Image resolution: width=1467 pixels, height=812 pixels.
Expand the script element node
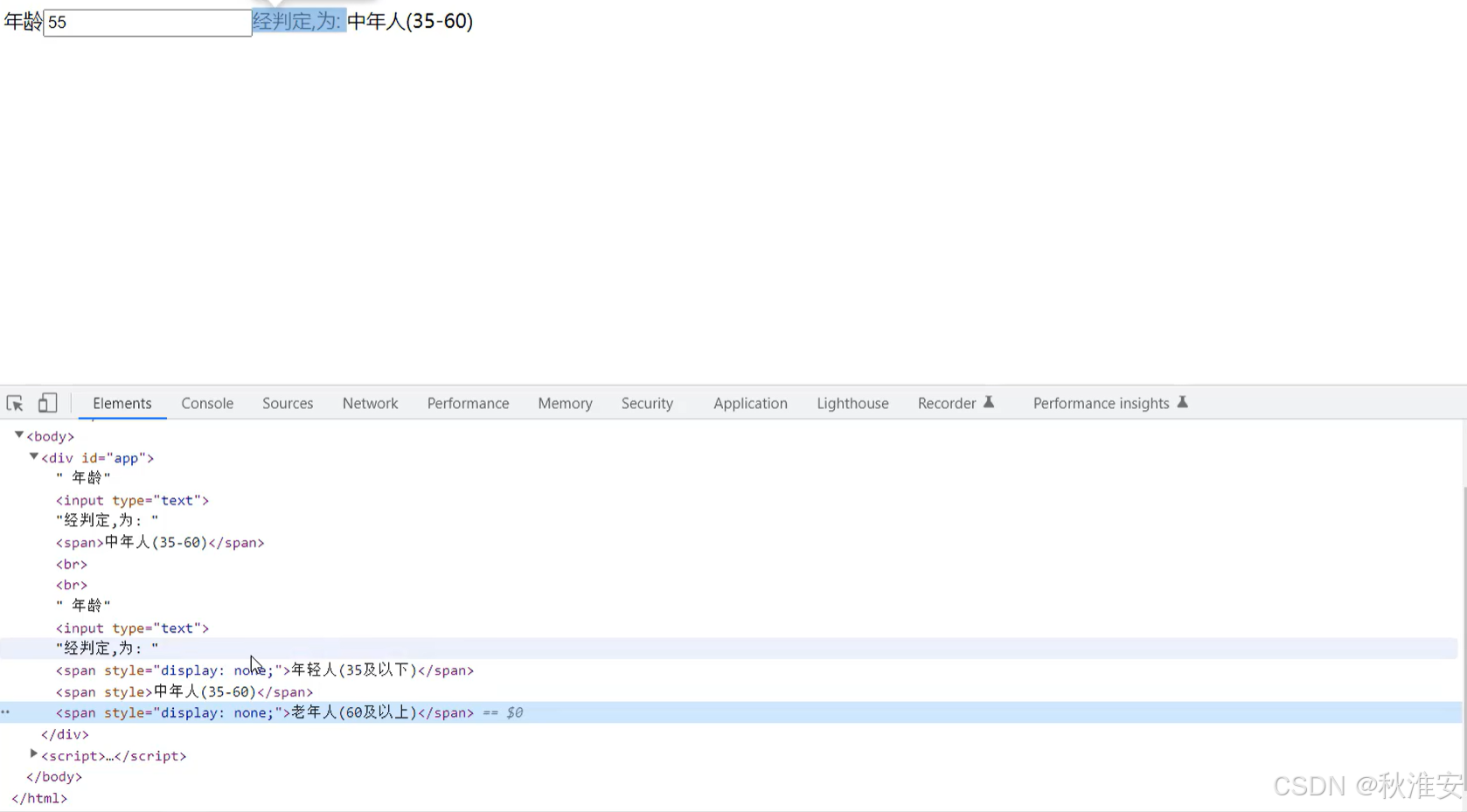(33, 754)
